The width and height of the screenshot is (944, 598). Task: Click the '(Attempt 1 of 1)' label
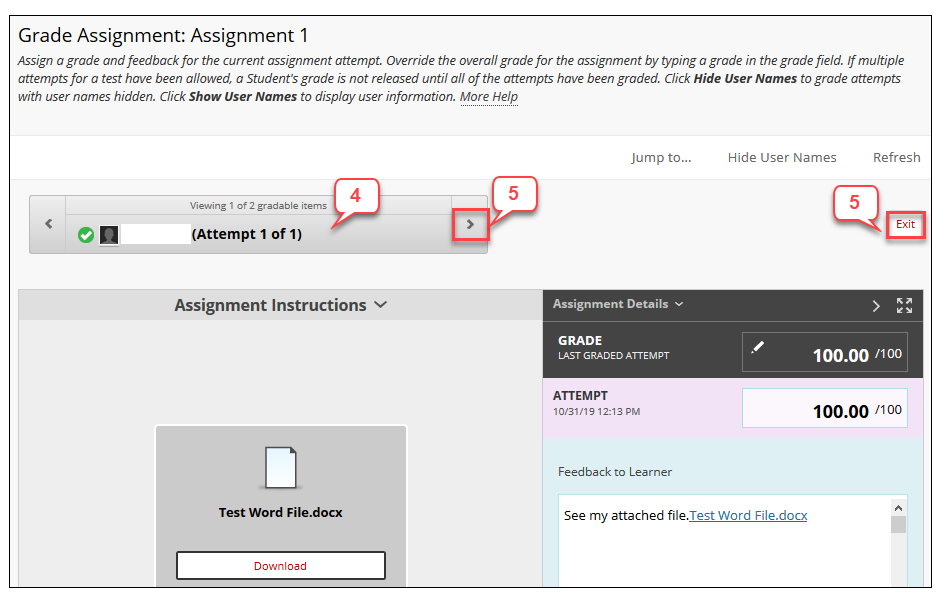pyautogui.click(x=246, y=234)
